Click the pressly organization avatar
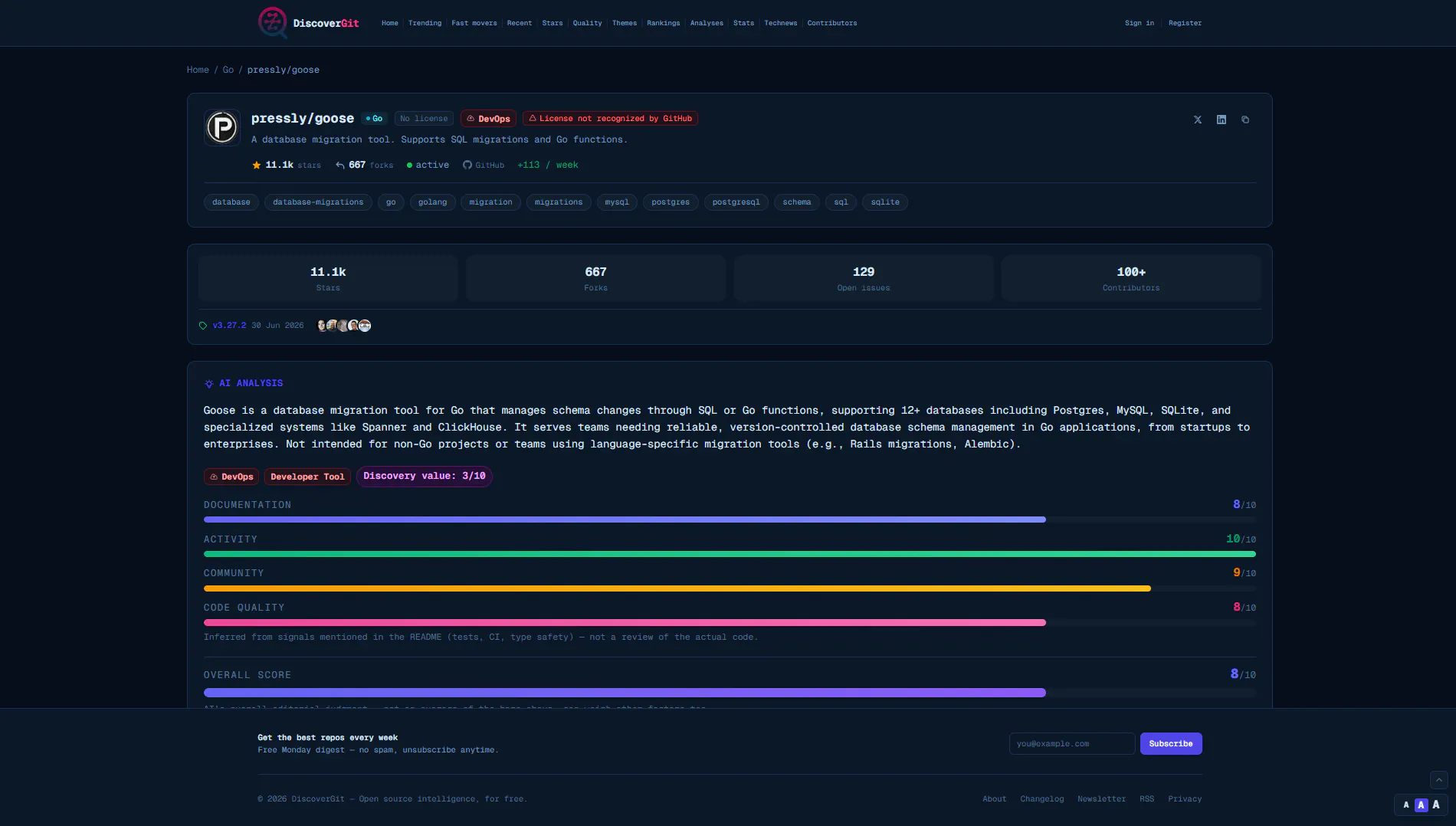1456x826 pixels. click(222, 127)
